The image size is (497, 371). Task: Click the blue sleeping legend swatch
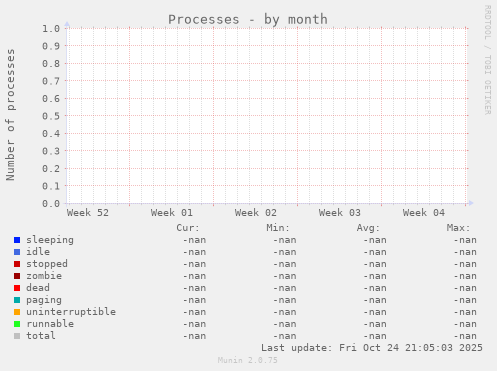pos(17,240)
